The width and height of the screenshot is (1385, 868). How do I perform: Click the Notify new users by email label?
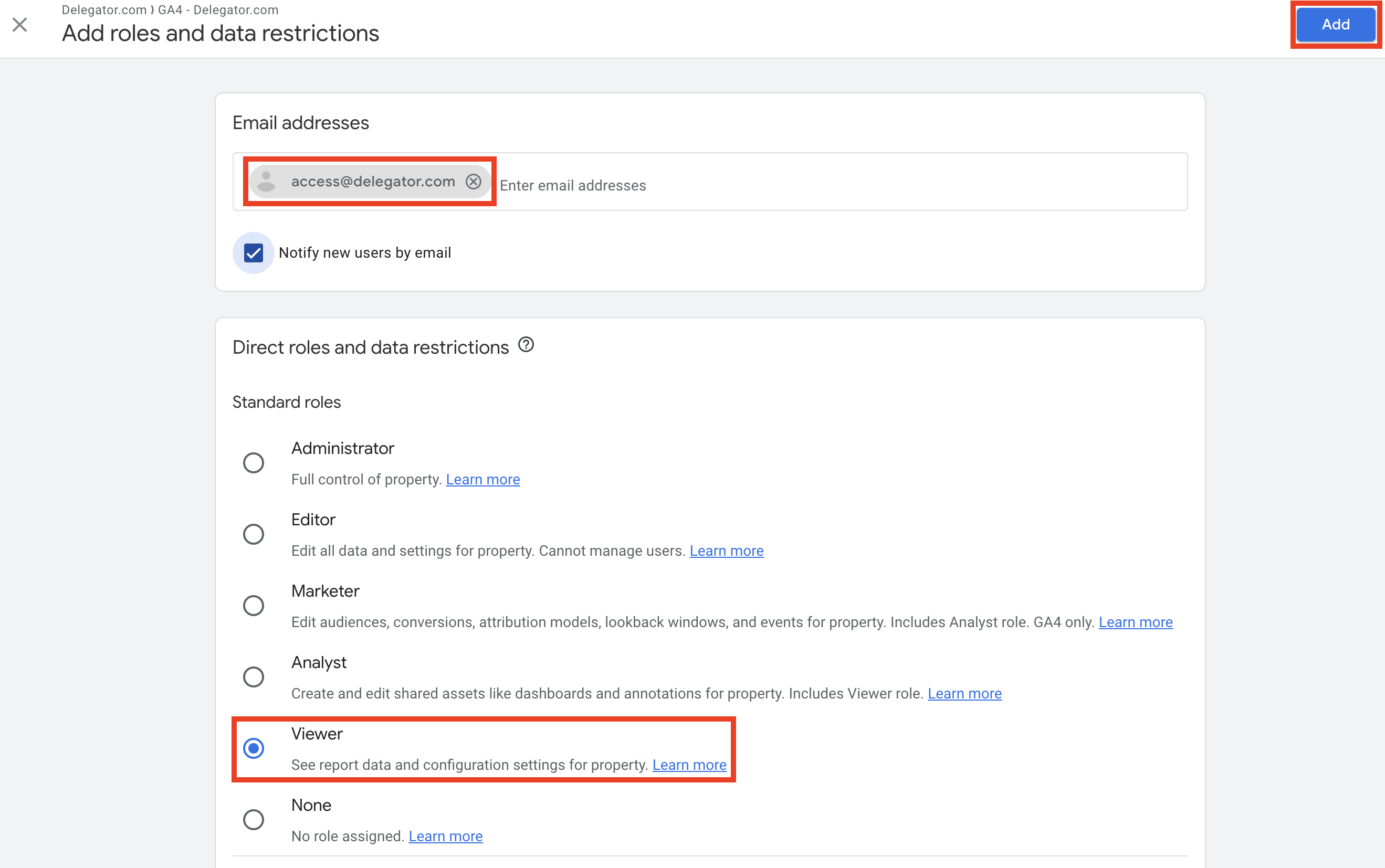click(364, 252)
